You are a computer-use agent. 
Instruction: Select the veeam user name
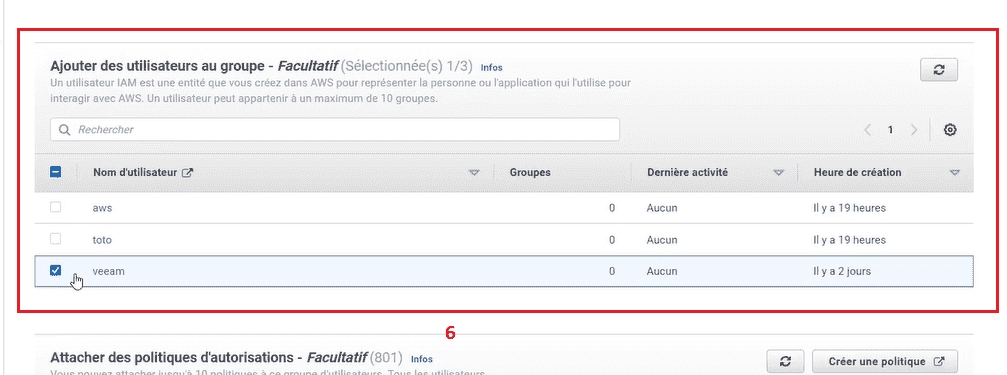pos(109,271)
